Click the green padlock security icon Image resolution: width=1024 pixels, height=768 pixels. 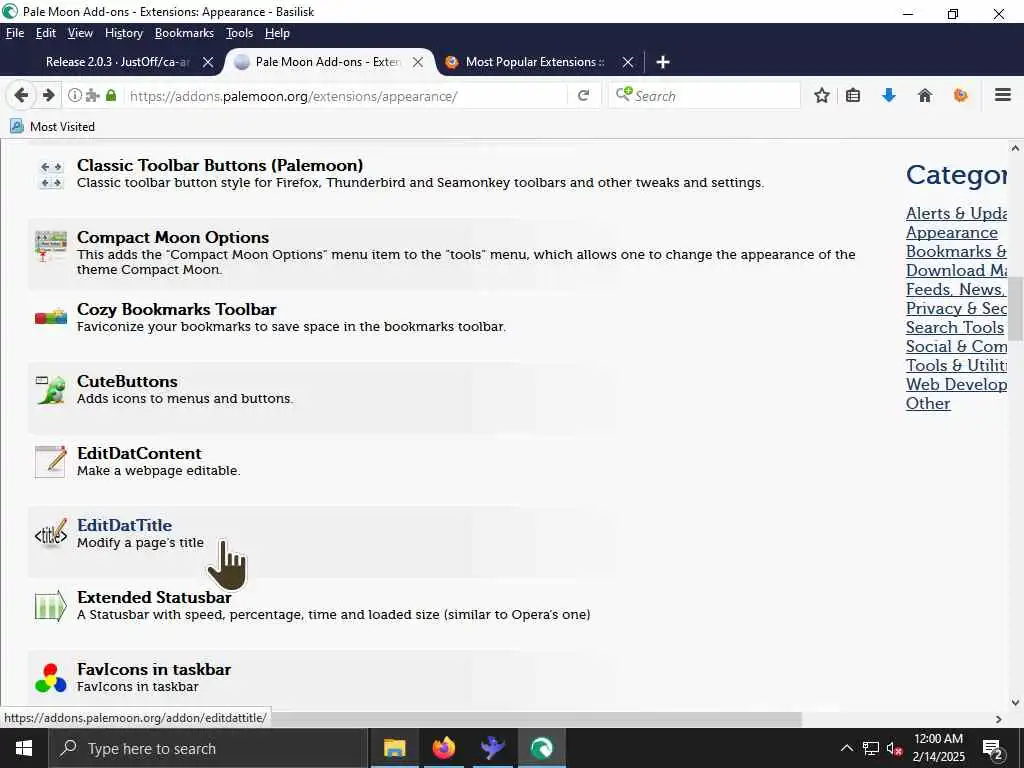tap(111, 95)
